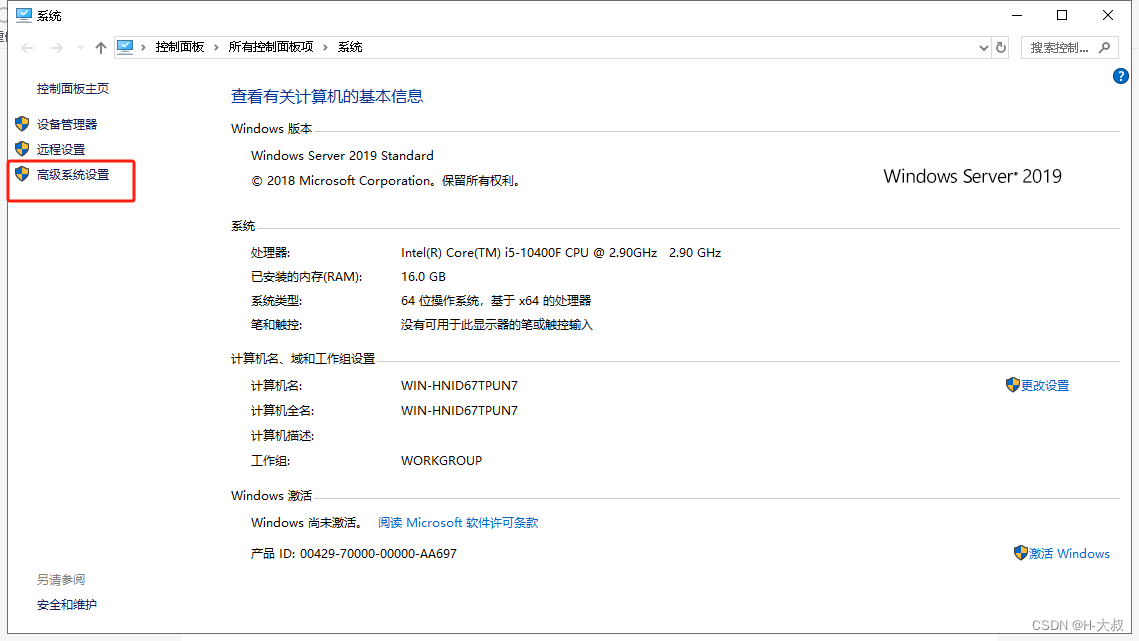
Task: Click the shield icon beside 更改设置
Action: pyautogui.click(x=1013, y=384)
